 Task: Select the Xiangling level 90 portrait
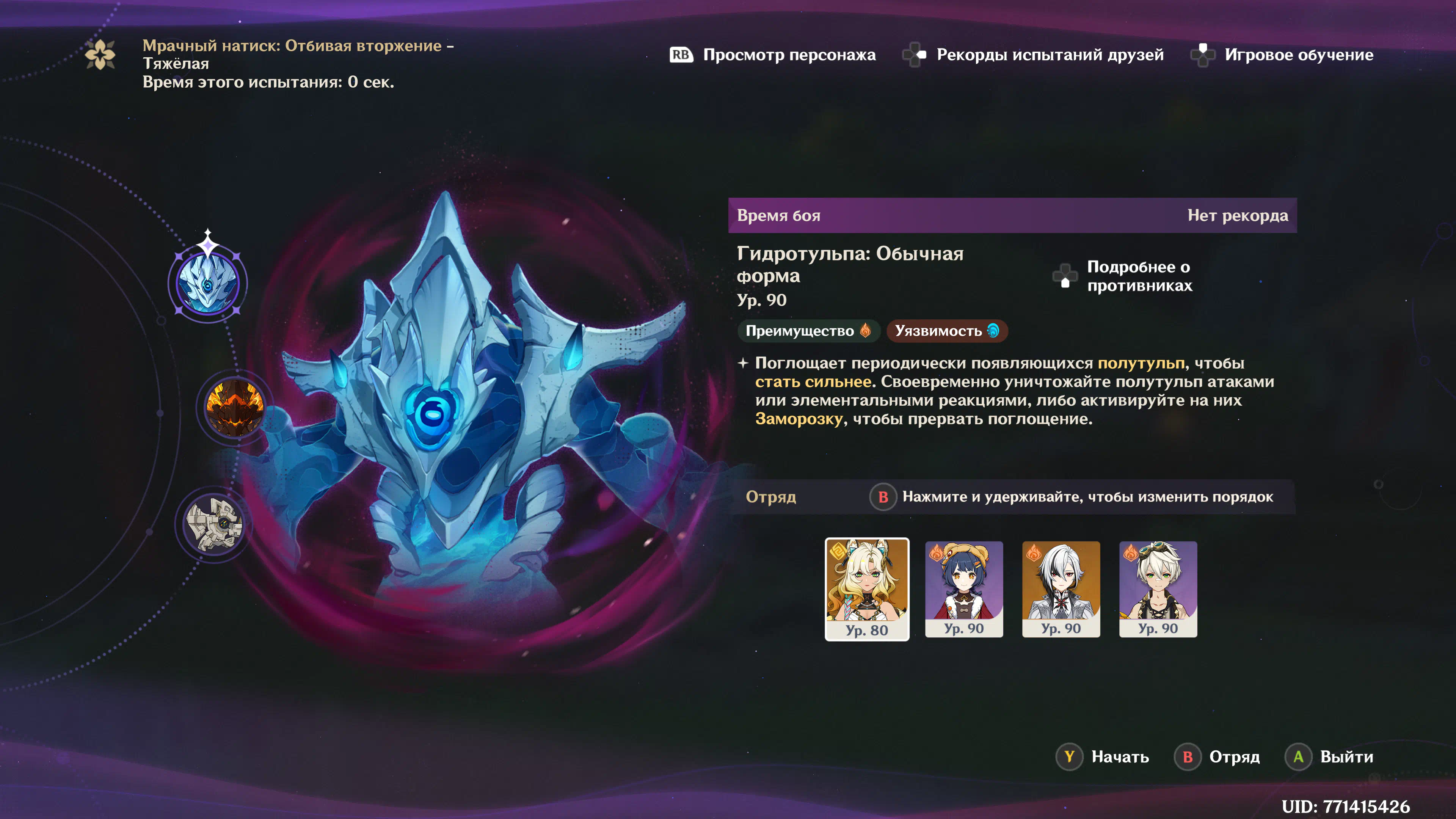tap(964, 589)
